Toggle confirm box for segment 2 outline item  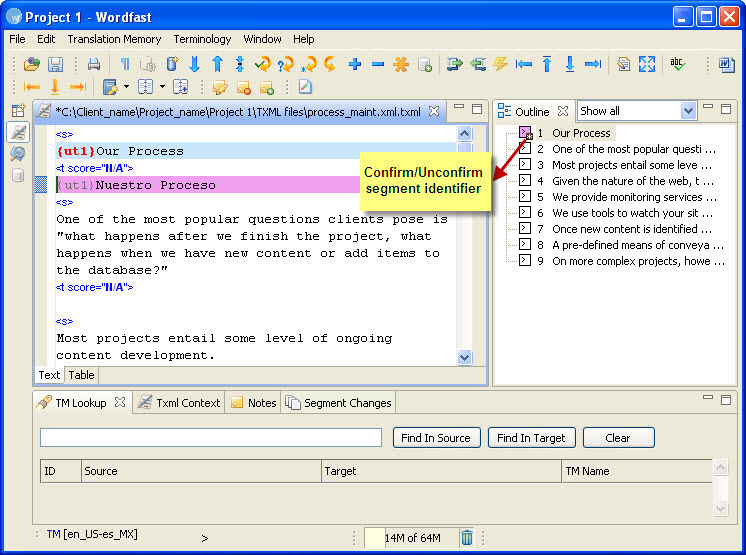(525, 148)
